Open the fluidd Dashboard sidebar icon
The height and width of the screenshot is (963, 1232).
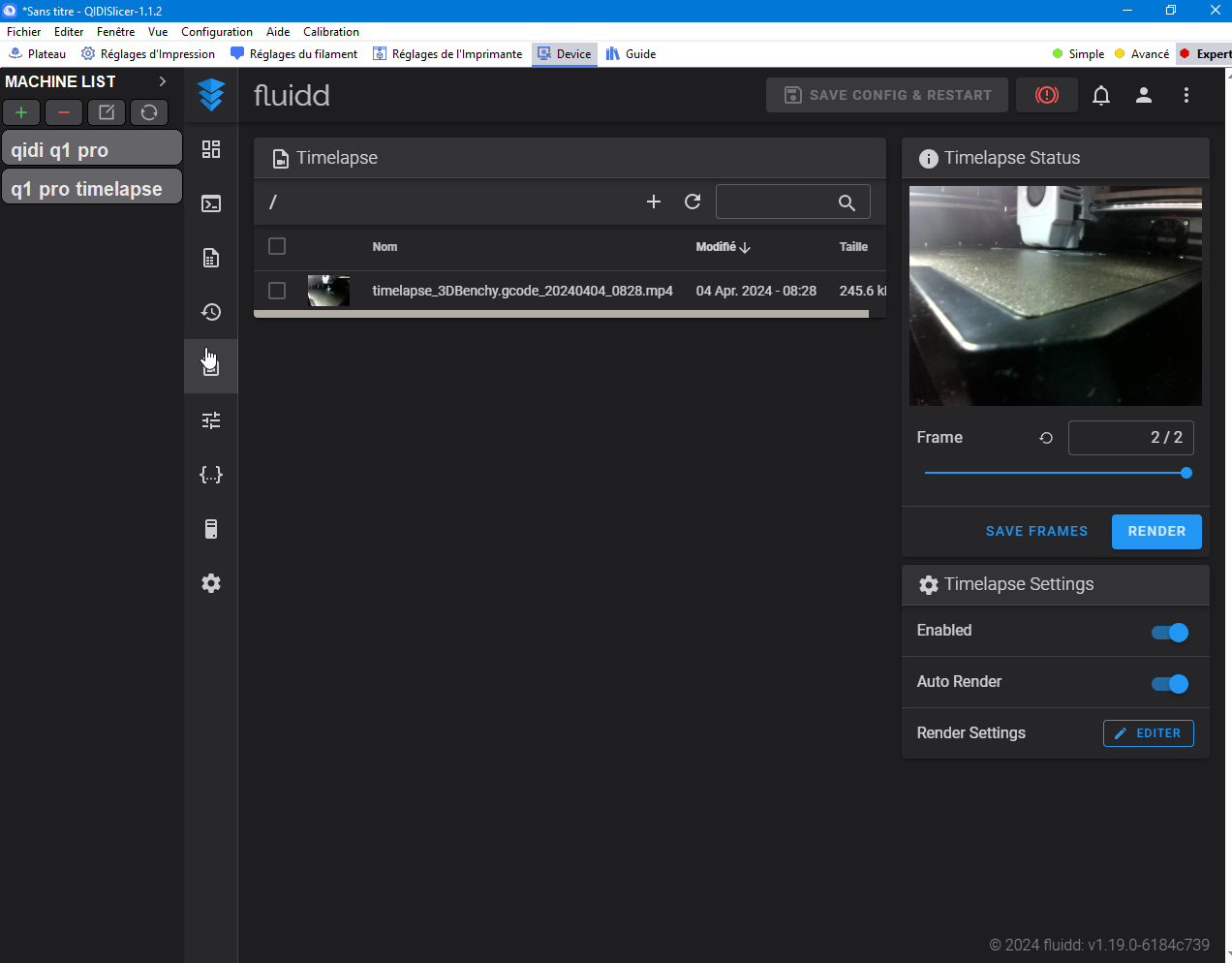[211, 149]
